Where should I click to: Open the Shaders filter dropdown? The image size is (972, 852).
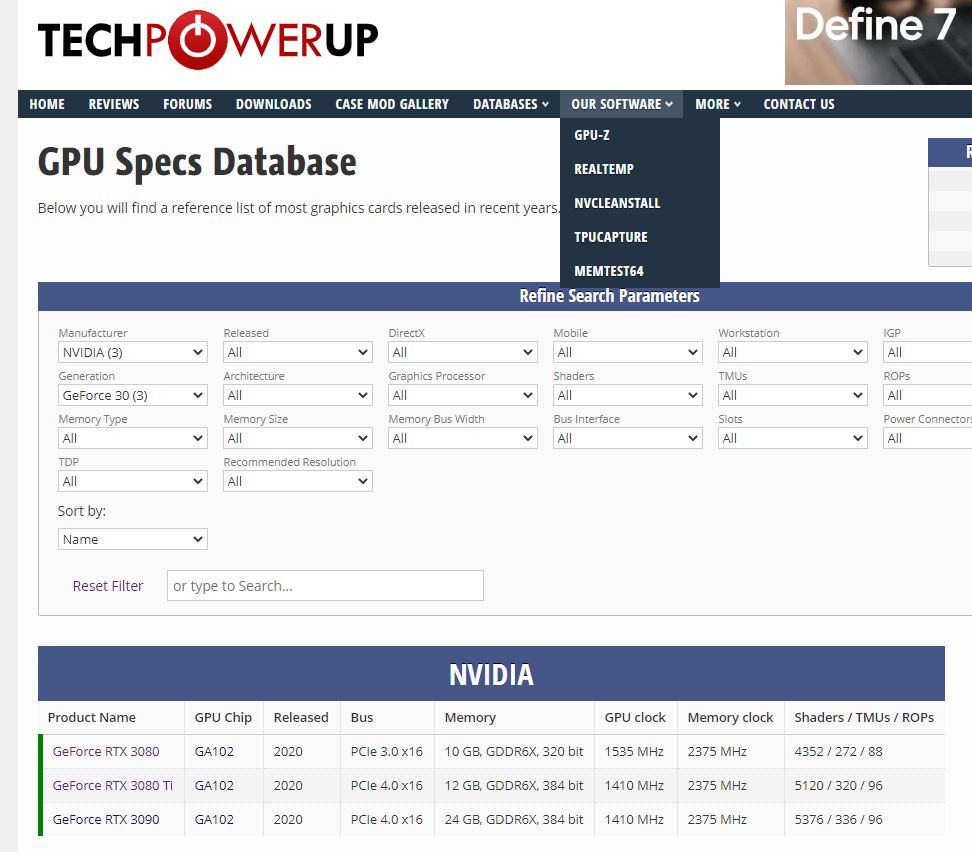point(627,395)
